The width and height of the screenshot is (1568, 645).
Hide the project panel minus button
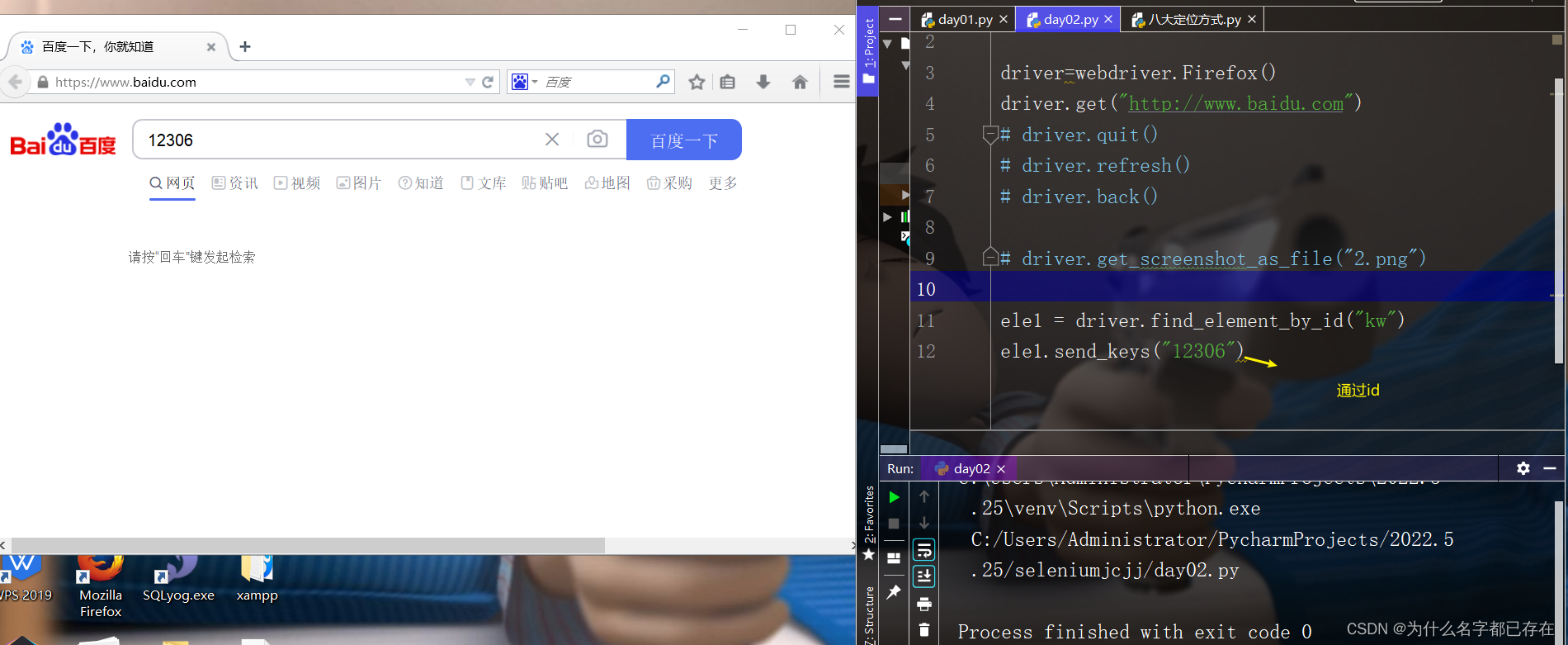895,19
